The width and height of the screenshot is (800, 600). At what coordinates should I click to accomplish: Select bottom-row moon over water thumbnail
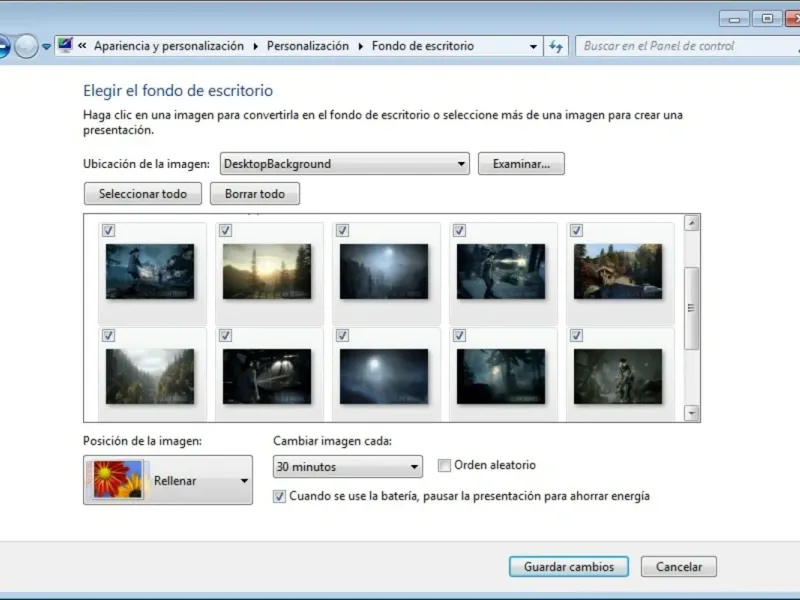point(384,377)
